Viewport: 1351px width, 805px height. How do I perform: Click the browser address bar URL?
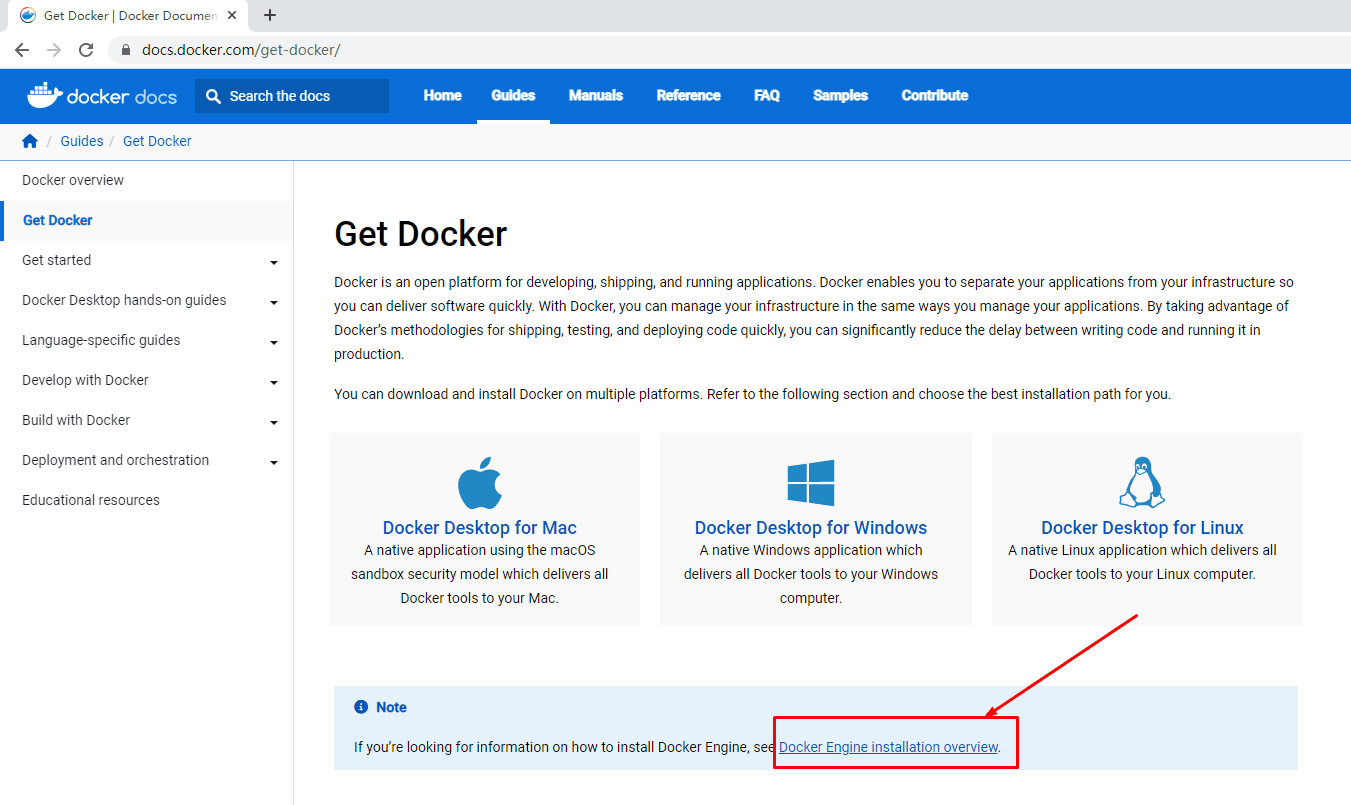(x=241, y=50)
